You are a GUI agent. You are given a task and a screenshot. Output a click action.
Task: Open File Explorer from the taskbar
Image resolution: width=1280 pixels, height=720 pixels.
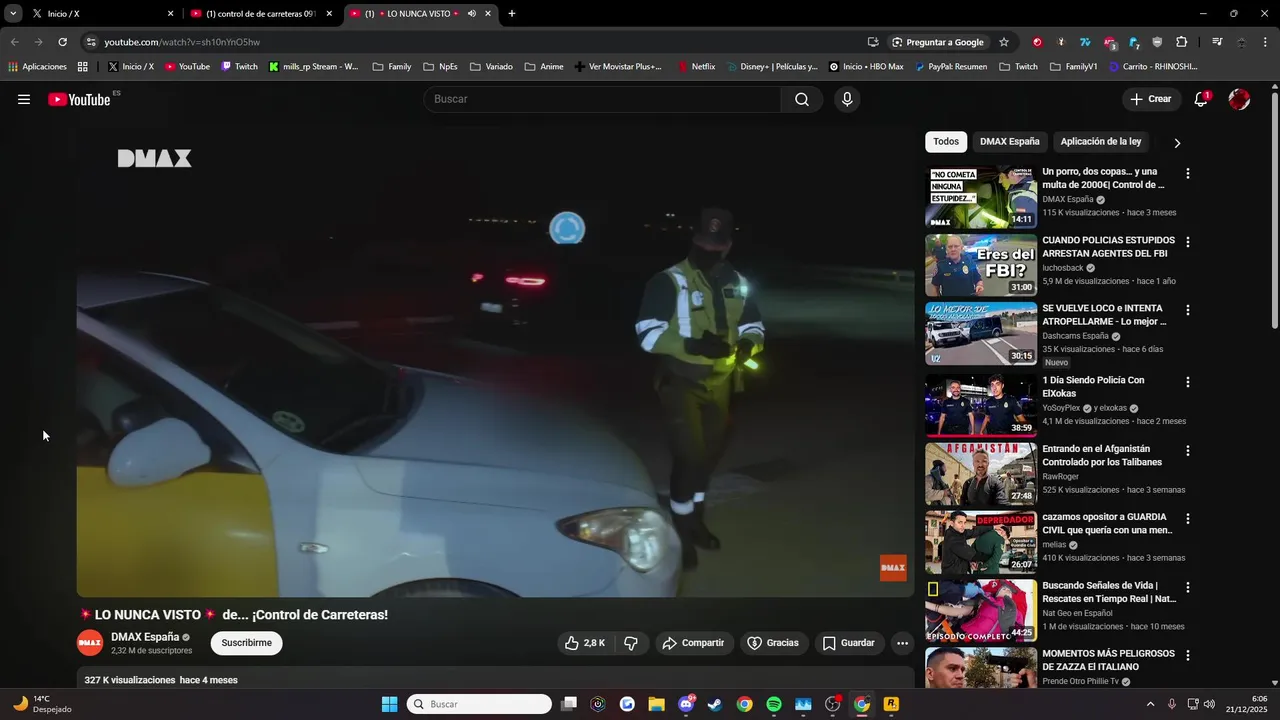[x=656, y=704]
